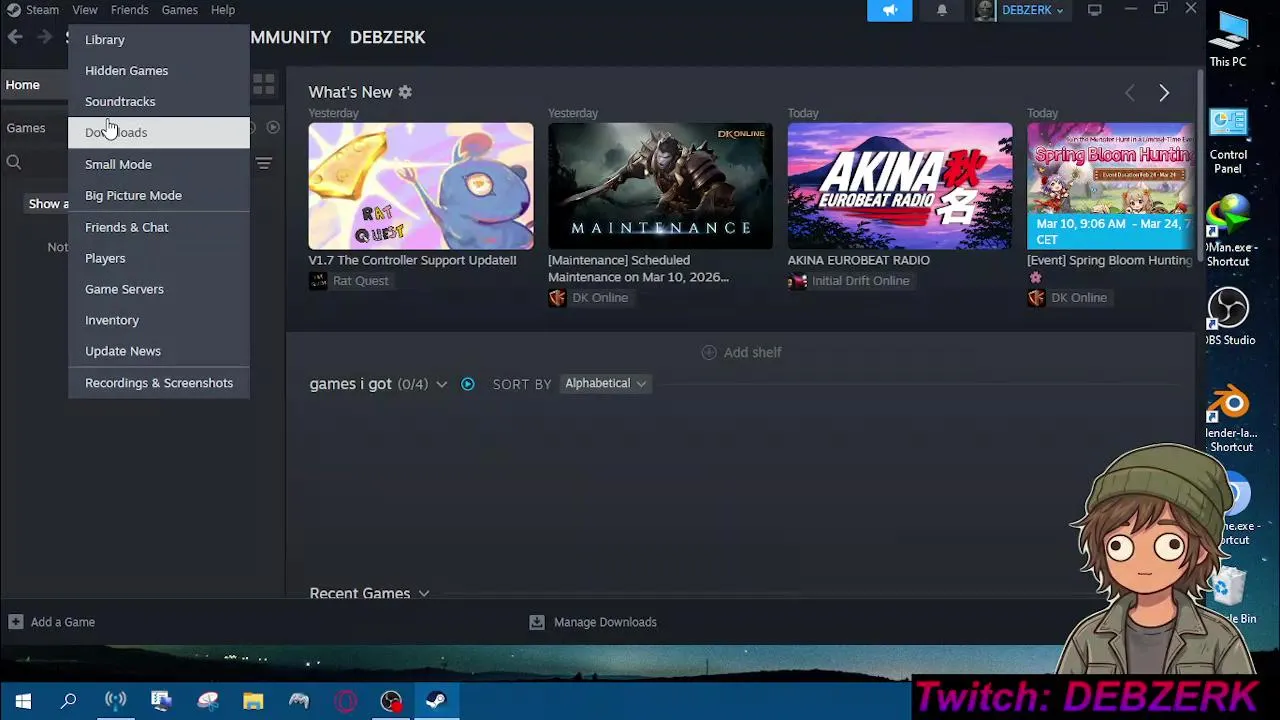This screenshot has width=1280, height=720.
Task: Open library filter options icon
Action: tap(263, 163)
